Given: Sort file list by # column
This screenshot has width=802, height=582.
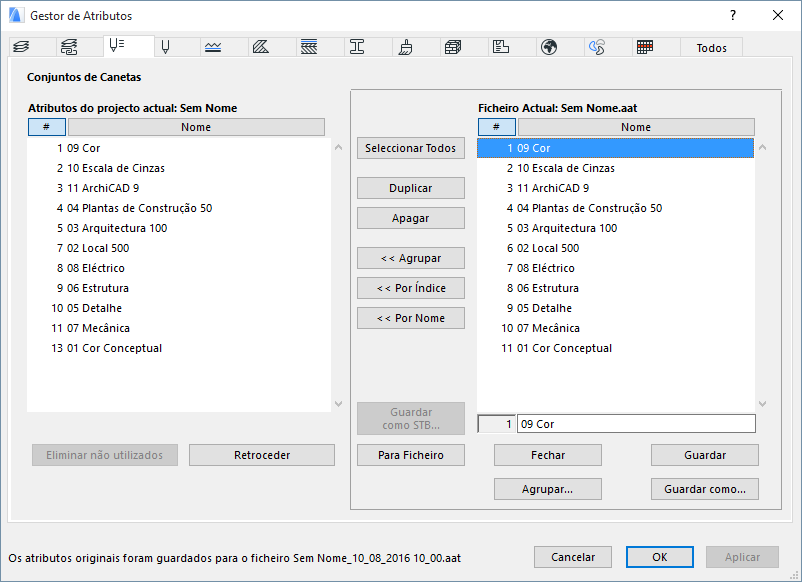Looking at the screenshot, I should tap(497, 127).
